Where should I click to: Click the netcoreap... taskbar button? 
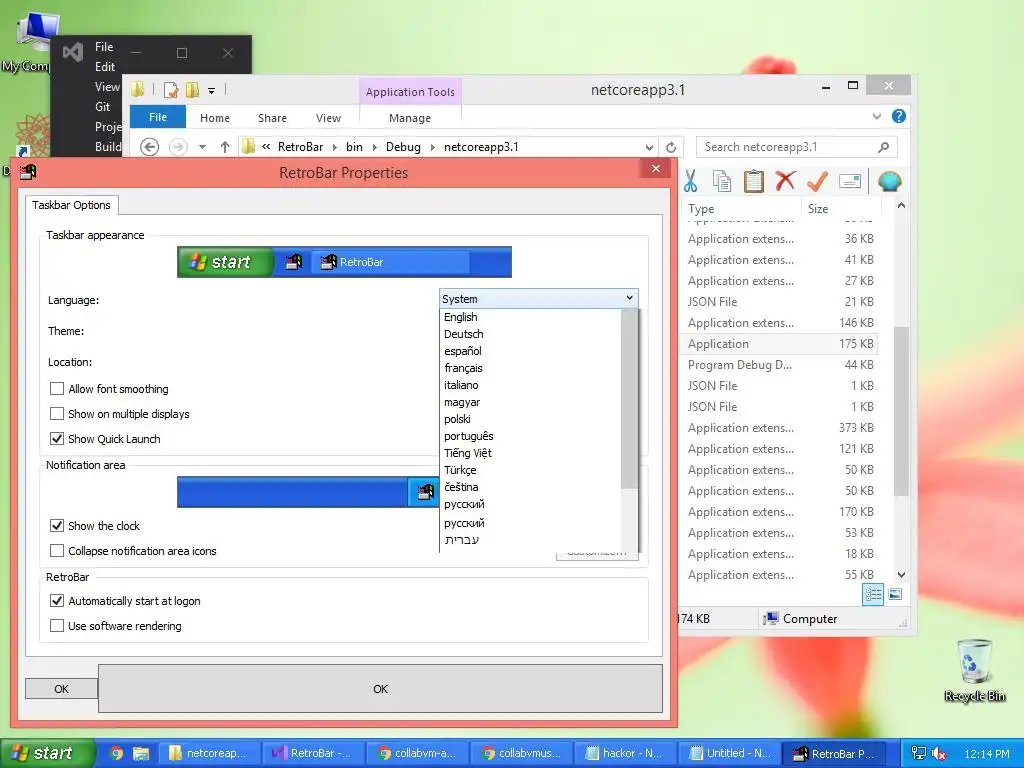(x=208, y=753)
